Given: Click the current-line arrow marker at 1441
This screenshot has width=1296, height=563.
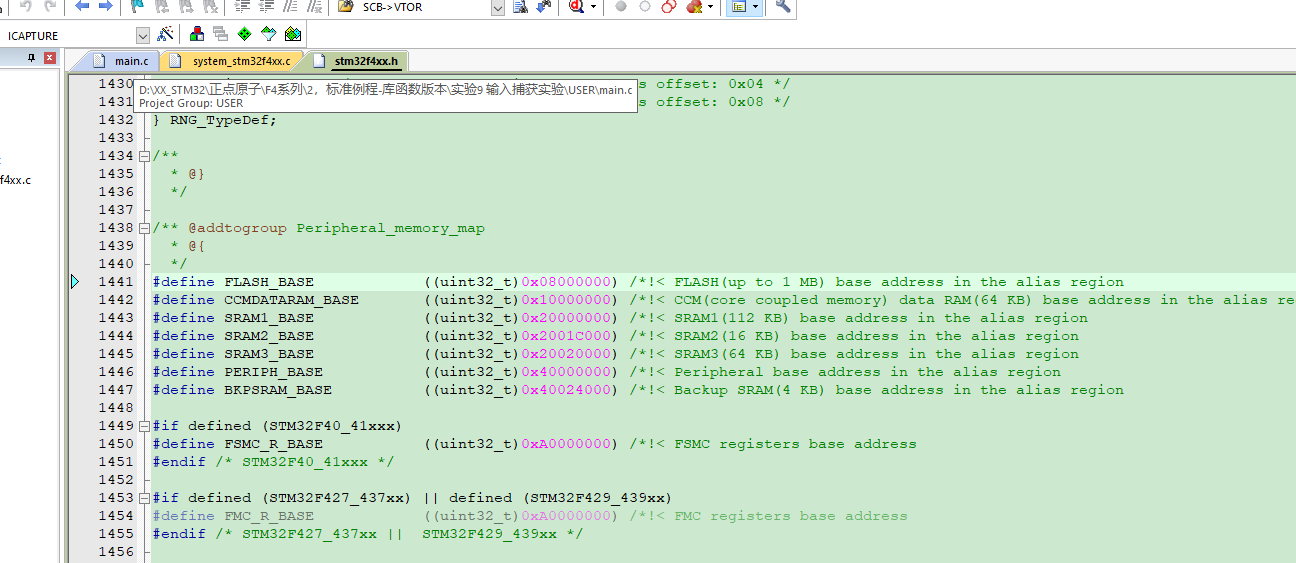Looking at the screenshot, I should tap(75, 282).
